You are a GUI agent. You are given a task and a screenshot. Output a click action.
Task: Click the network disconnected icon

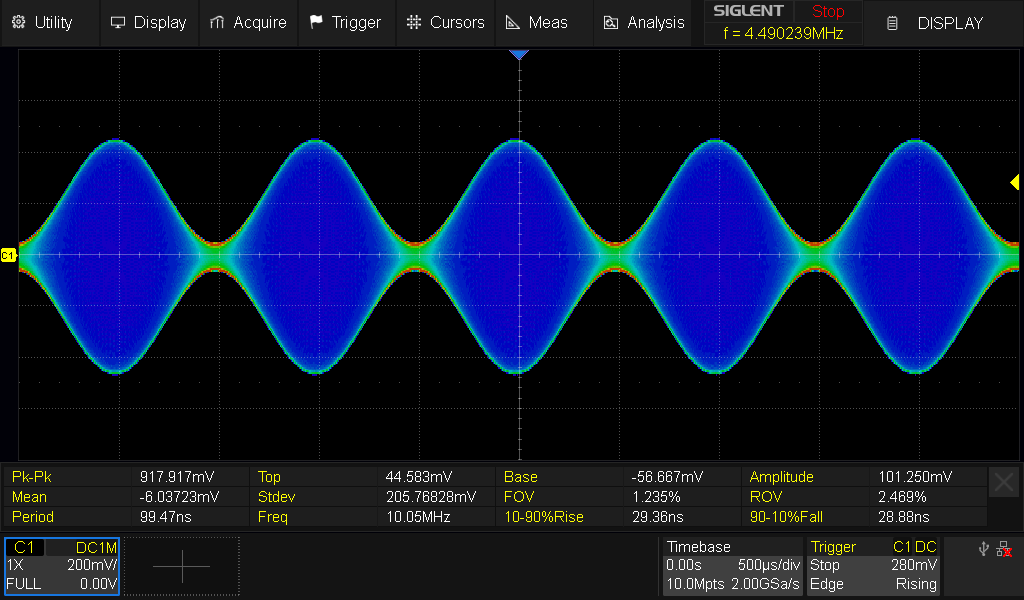coord(1004,549)
